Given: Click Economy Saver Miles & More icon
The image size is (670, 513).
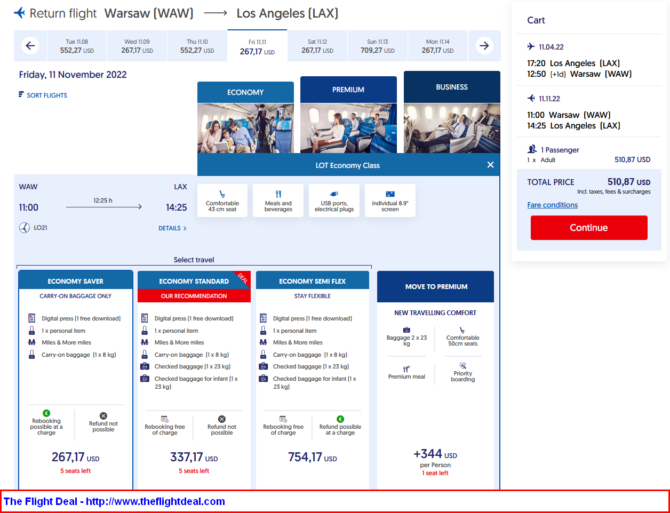Looking at the screenshot, I should click(x=32, y=342).
